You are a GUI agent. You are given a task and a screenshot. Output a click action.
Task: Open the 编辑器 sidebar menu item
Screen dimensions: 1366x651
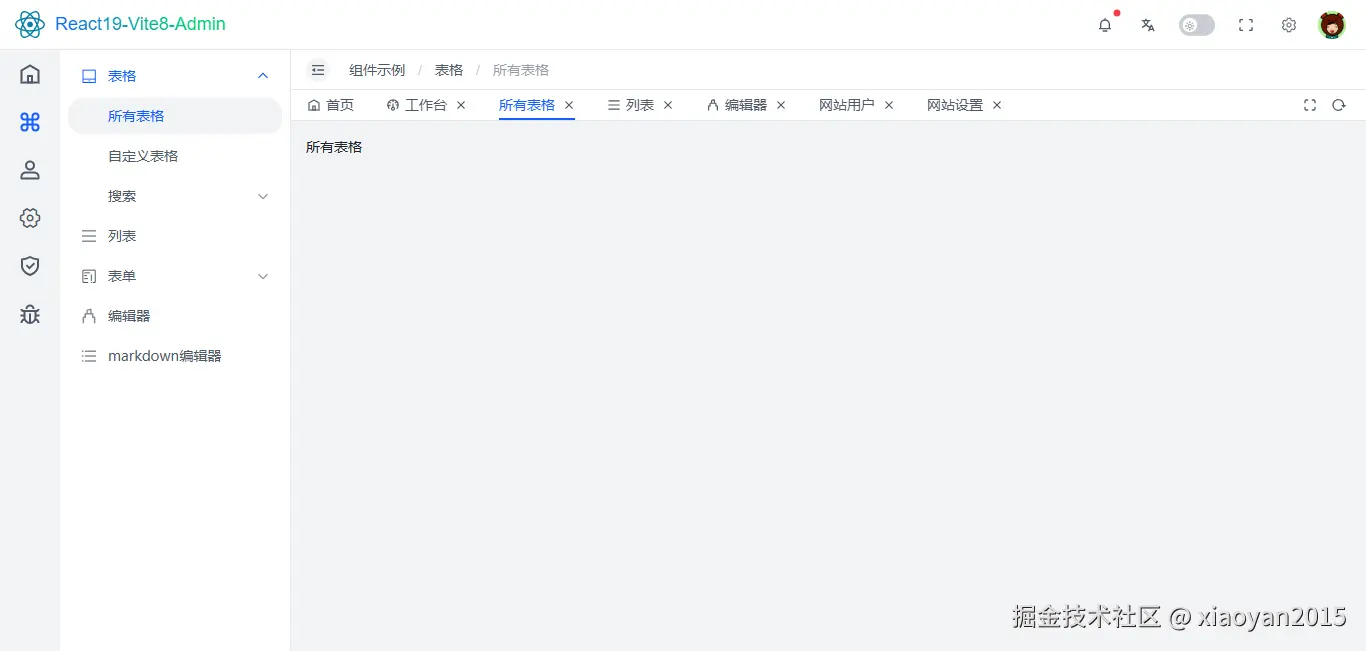(x=175, y=316)
